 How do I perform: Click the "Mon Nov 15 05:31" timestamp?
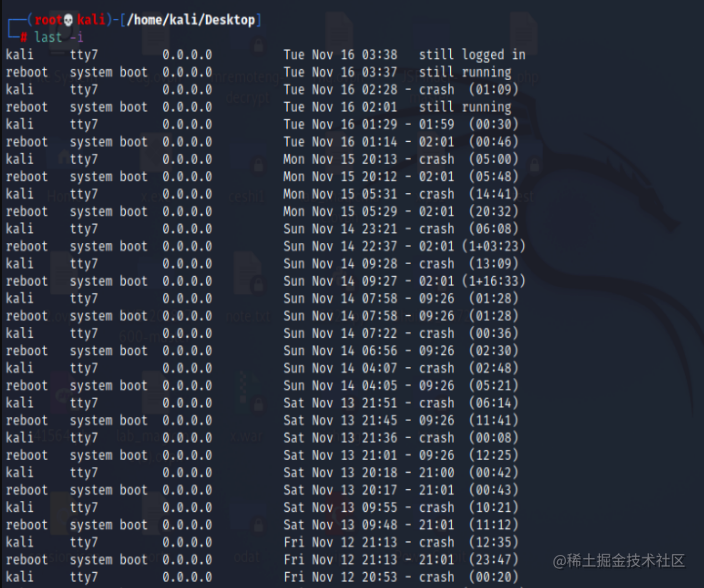point(340,194)
